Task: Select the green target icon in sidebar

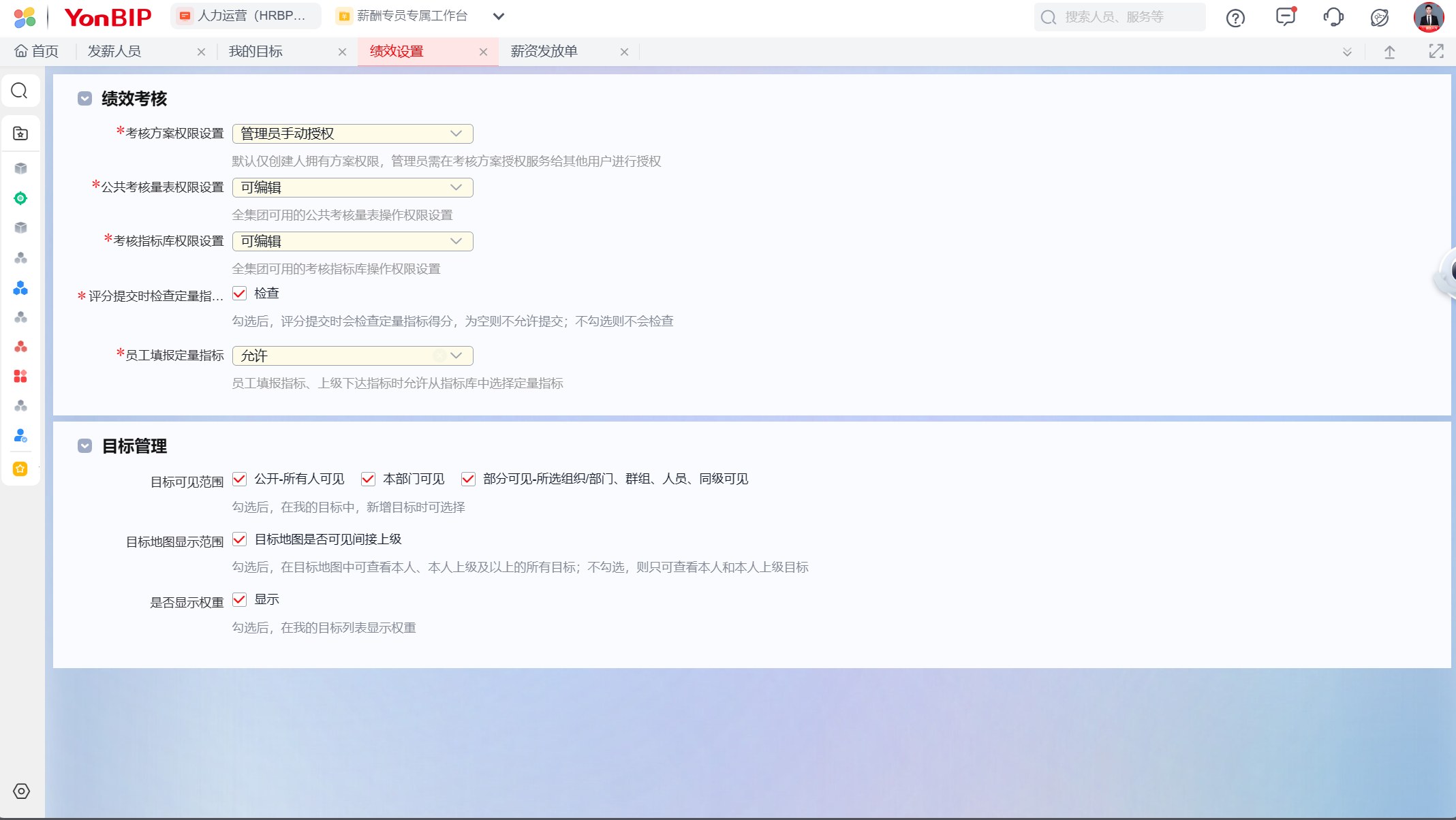Action: (20, 198)
